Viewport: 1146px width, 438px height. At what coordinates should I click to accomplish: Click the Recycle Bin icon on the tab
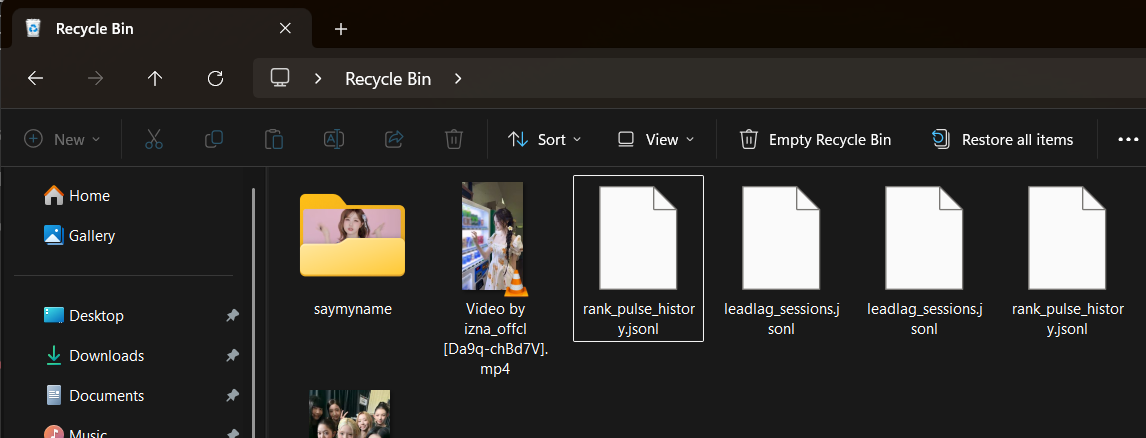[33, 29]
